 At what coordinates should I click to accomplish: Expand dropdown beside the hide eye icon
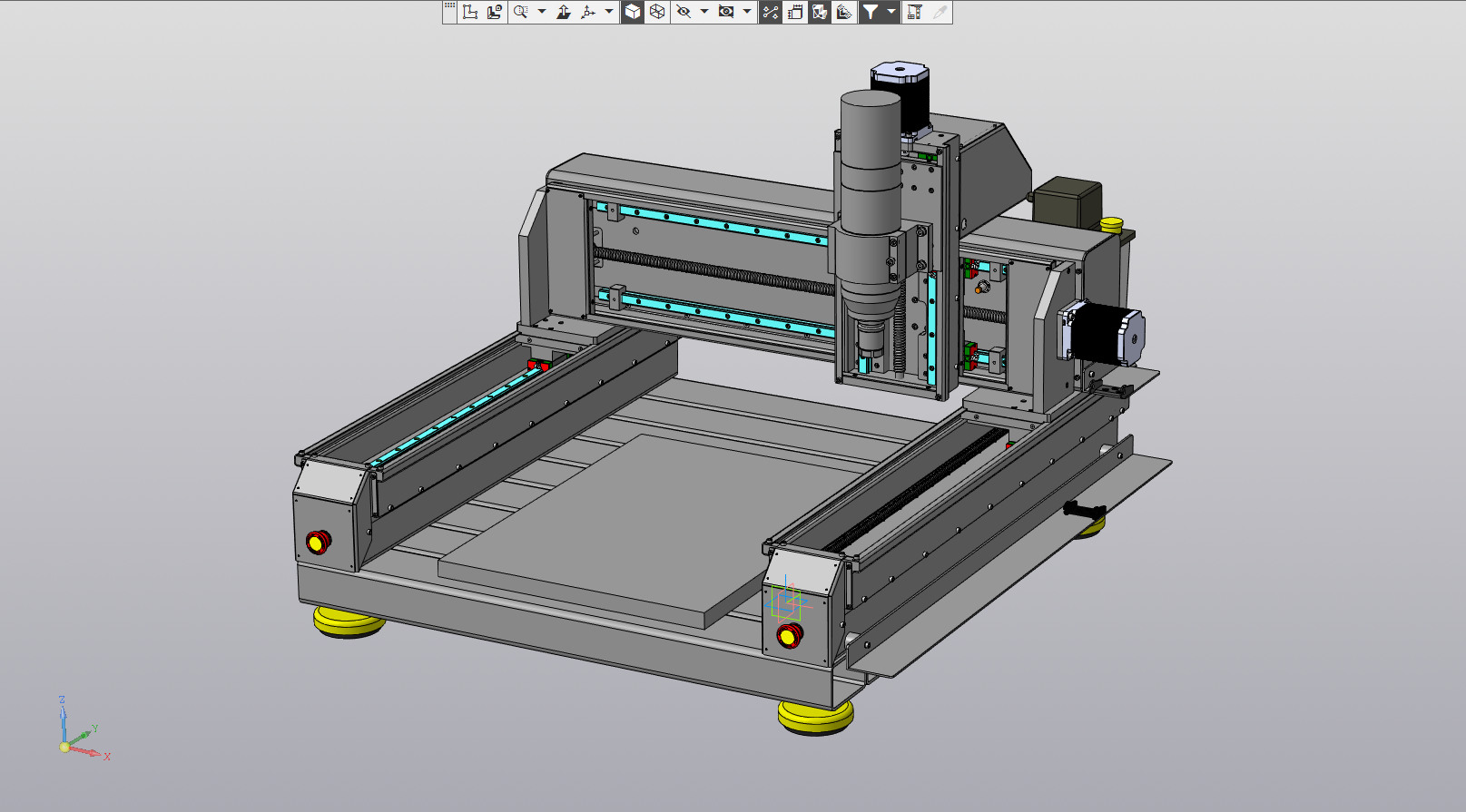[704, 12]
